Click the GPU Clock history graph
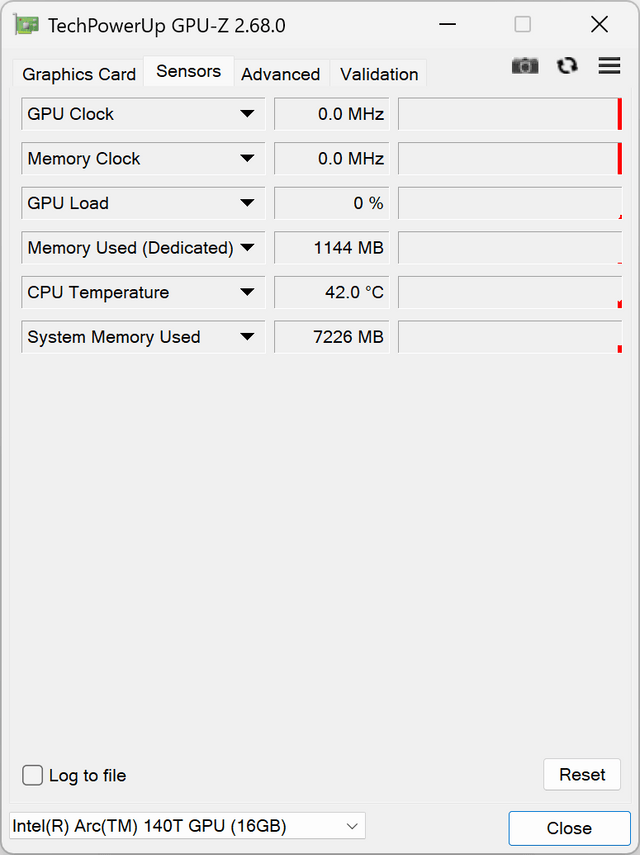The height and width of the screenshot is (855, 640). 510,114
